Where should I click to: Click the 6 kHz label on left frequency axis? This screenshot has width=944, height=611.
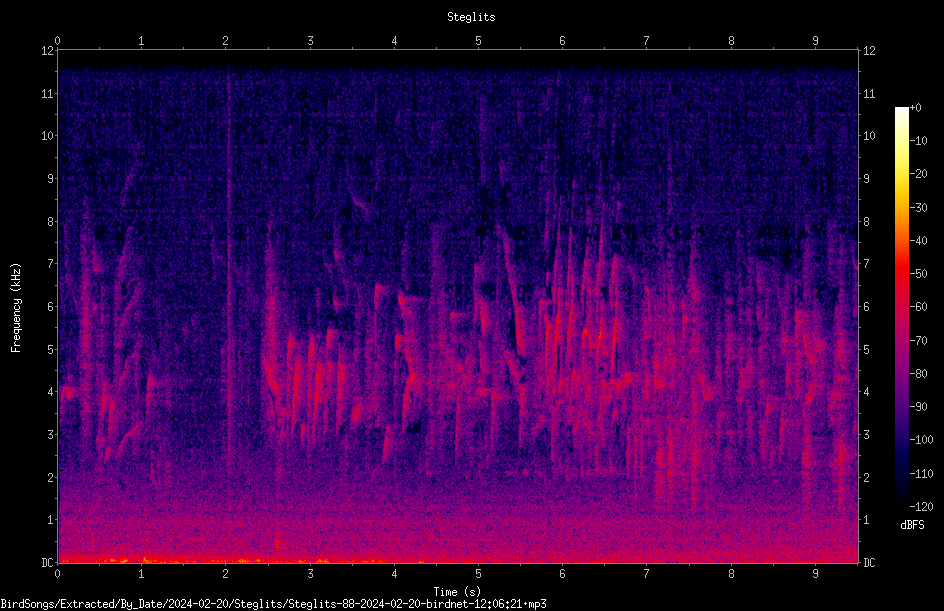(51, 306)
